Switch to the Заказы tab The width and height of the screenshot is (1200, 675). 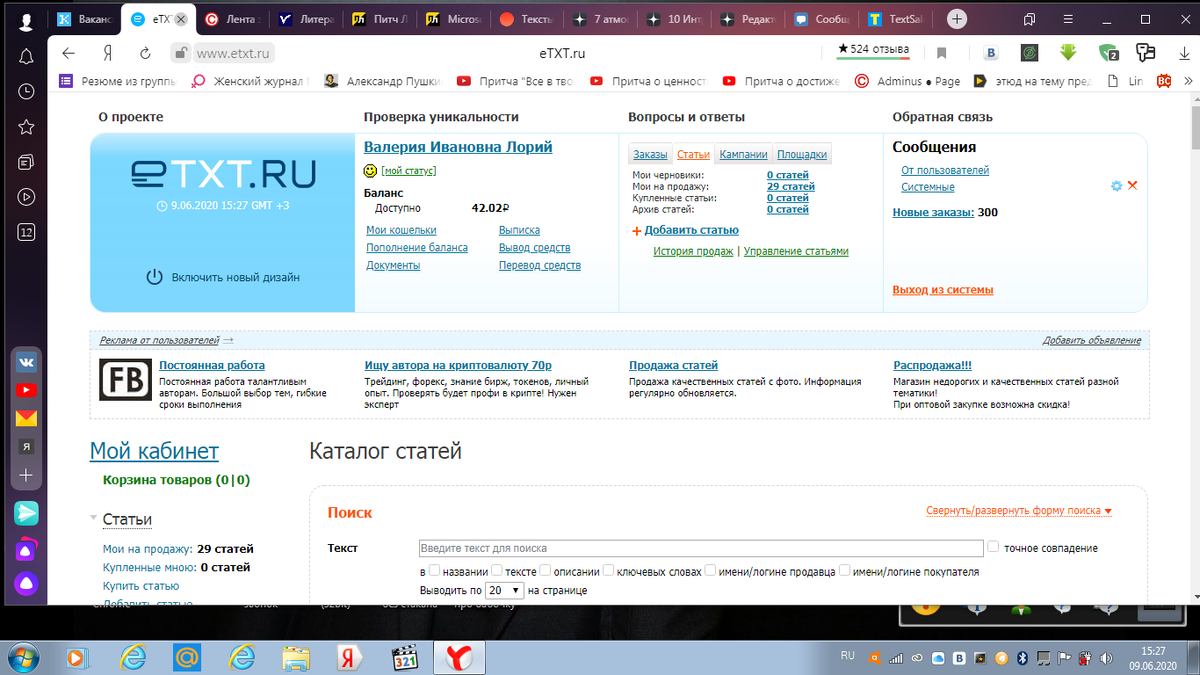click(650, 154)
